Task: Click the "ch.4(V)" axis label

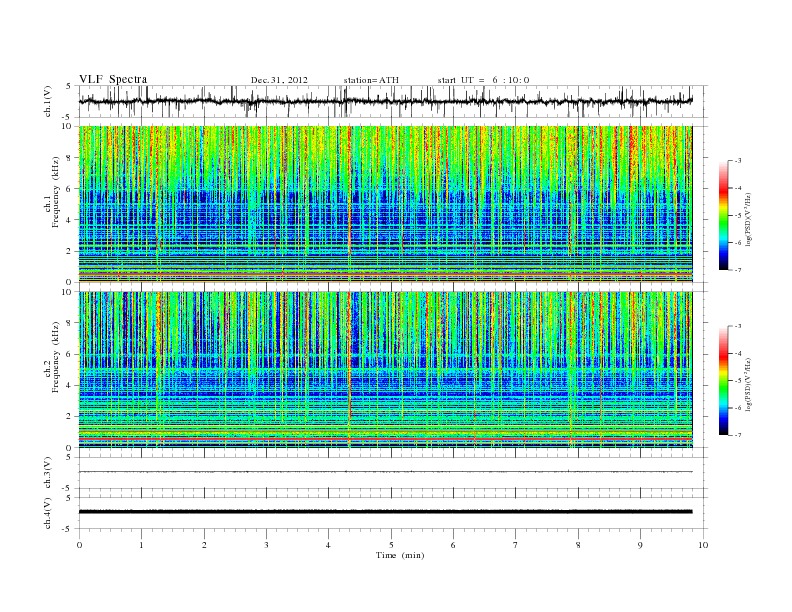Action: tap(48, 513)
